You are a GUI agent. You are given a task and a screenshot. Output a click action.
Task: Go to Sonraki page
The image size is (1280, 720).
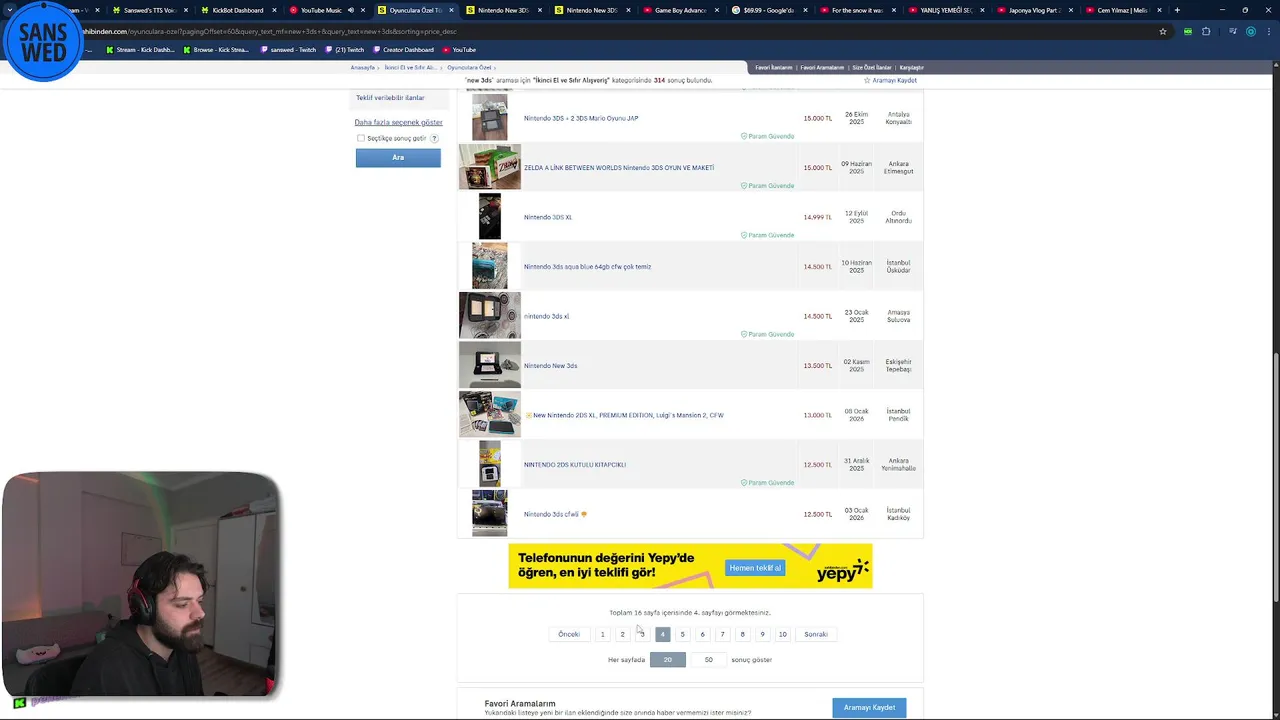pyautogui.click(x=816, y=634)
